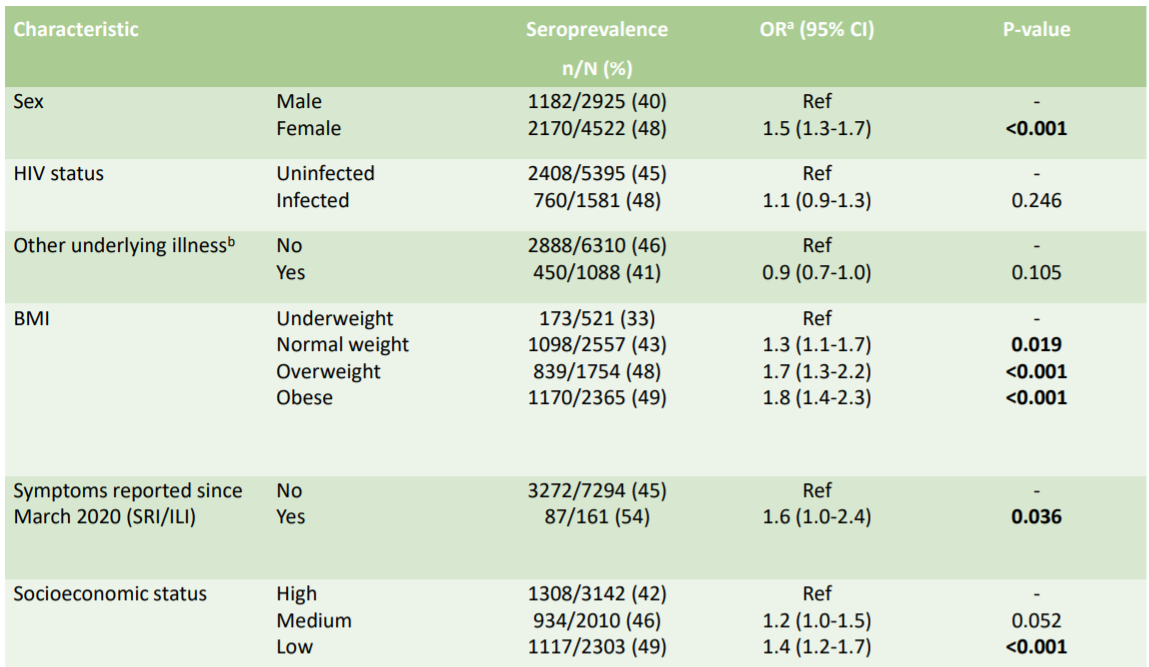Select the bold P-value 0.036
Screen dimensions: 1149x667
pyautogui.click(x=1036, y=517)
